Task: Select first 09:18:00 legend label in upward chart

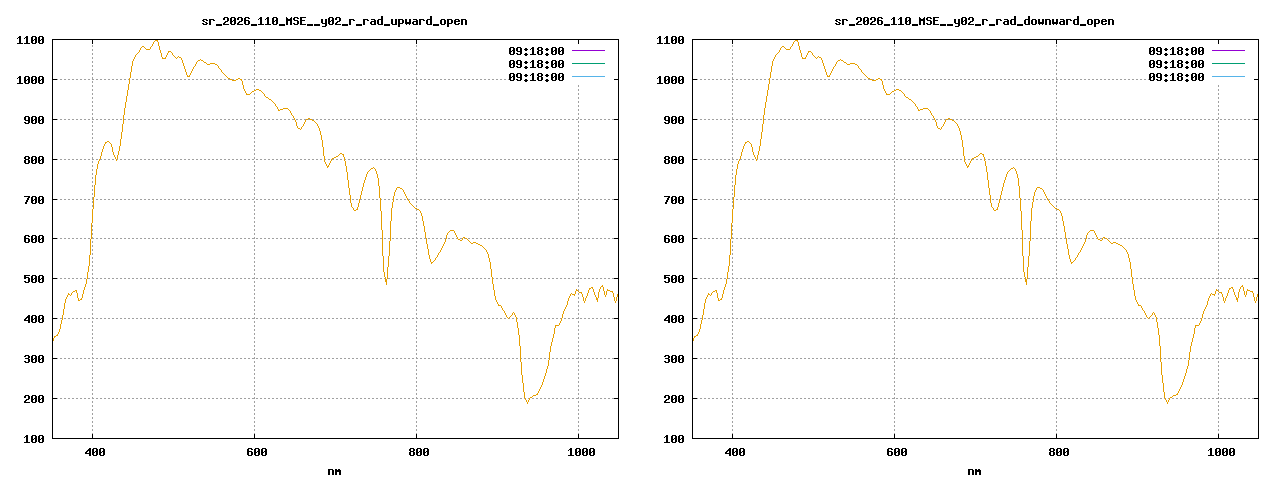Action: [x=536, y=50]
